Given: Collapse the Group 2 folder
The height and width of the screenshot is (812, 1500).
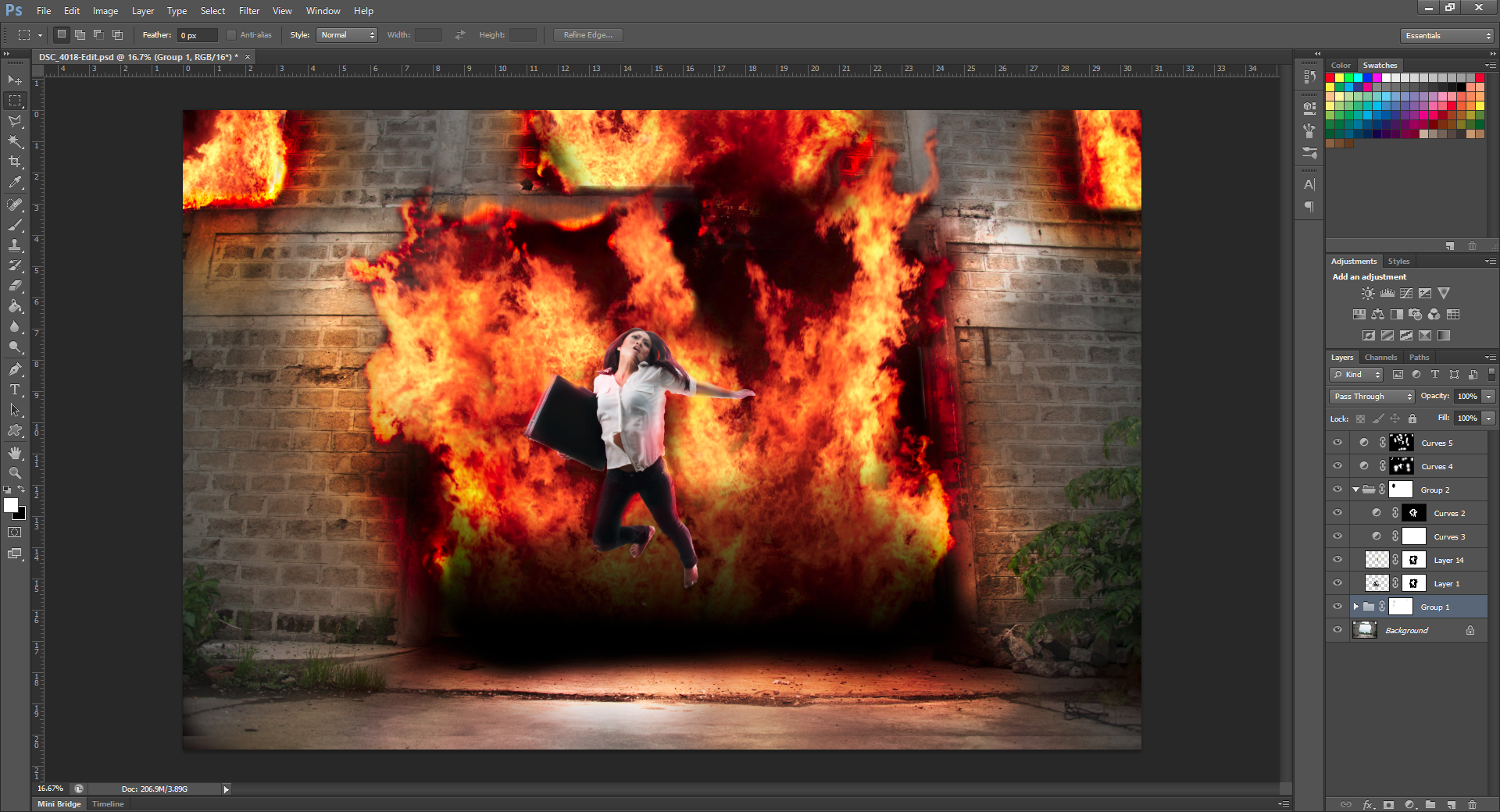Looking at the screenshot, I should tap(1355, 490).
